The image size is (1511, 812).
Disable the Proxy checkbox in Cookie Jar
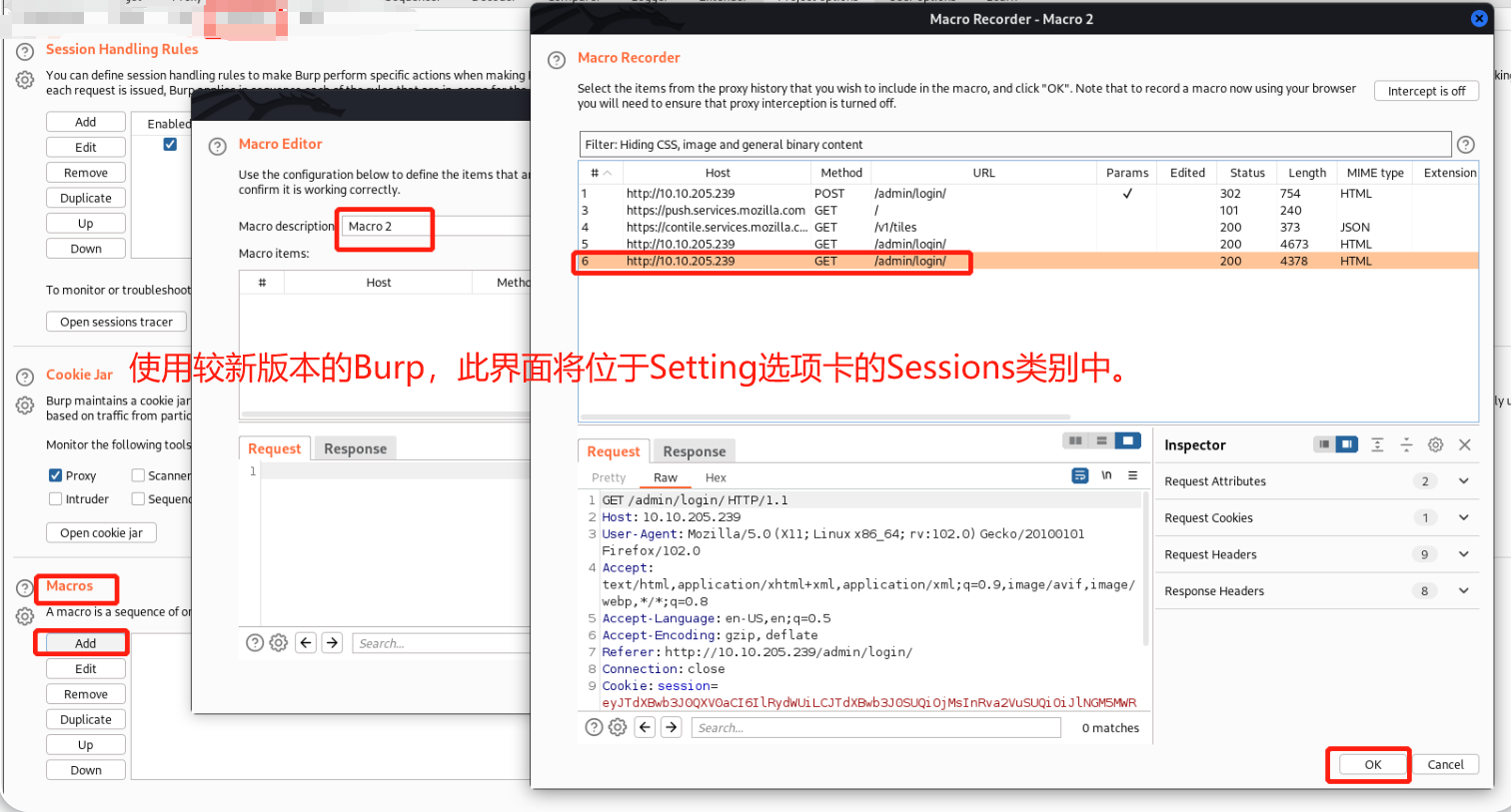click(x=56, y=475)
